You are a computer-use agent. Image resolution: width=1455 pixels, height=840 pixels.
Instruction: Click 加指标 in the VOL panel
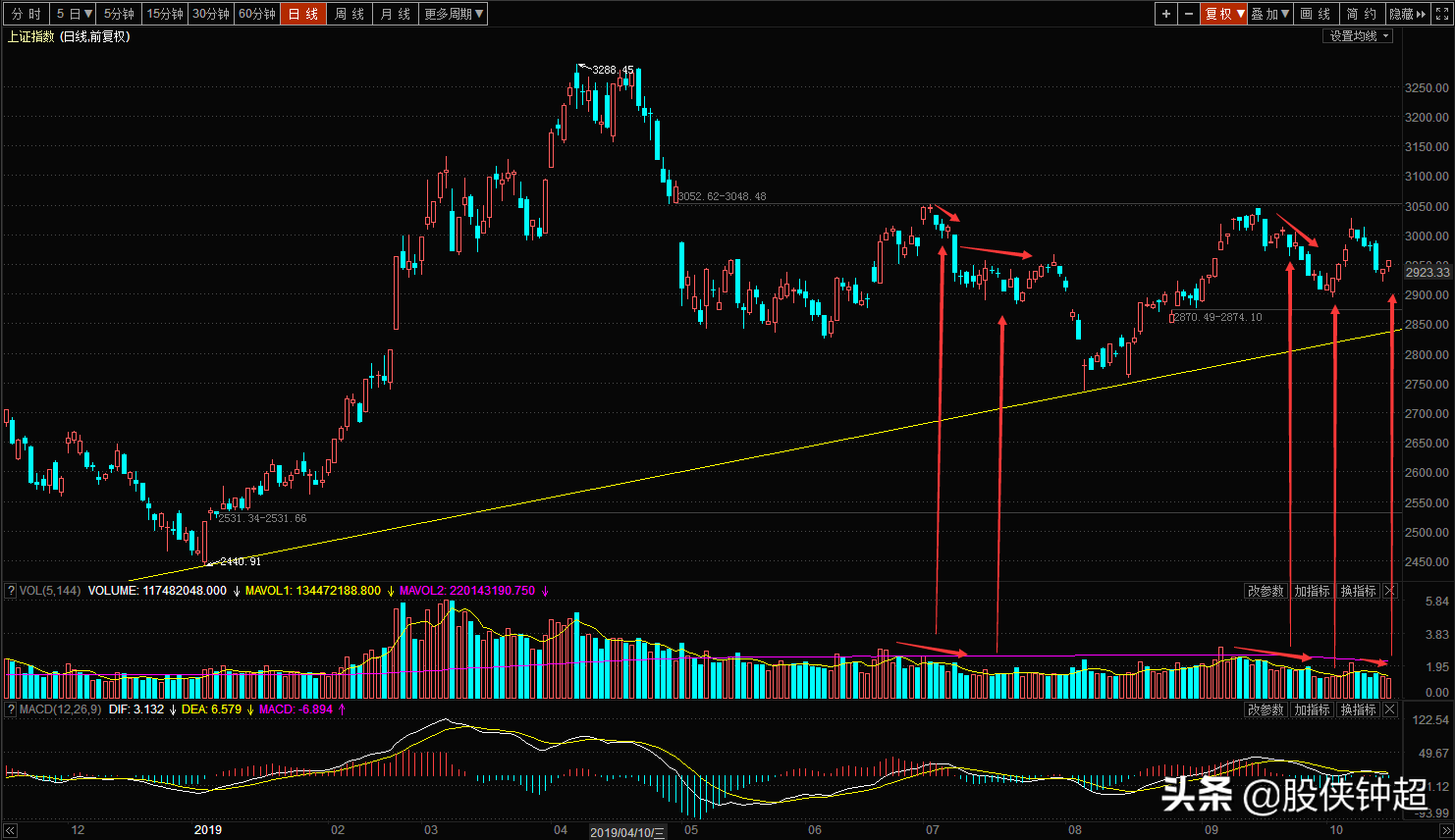(x=1313, y=591)
